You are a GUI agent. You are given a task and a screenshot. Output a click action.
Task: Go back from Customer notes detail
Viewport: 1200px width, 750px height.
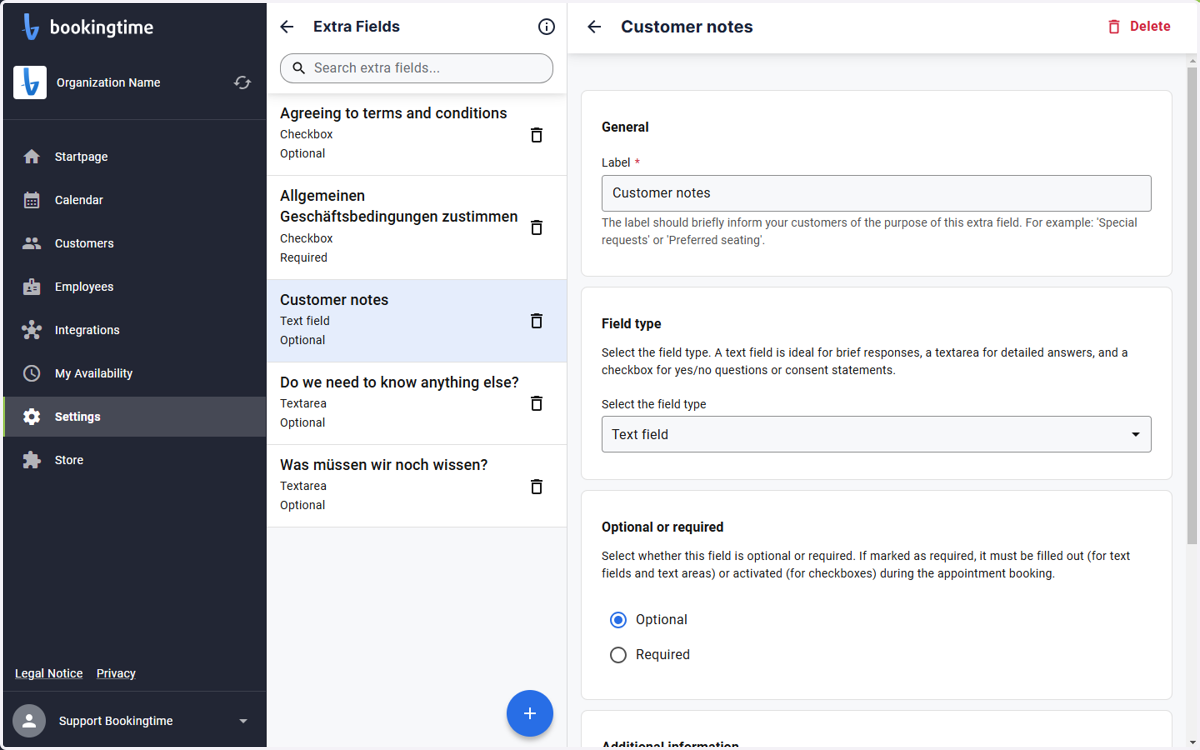coord(595,27)
